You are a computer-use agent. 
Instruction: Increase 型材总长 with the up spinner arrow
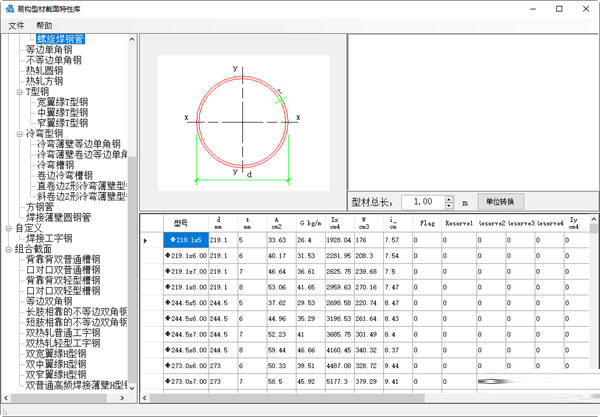click(450, 197)
